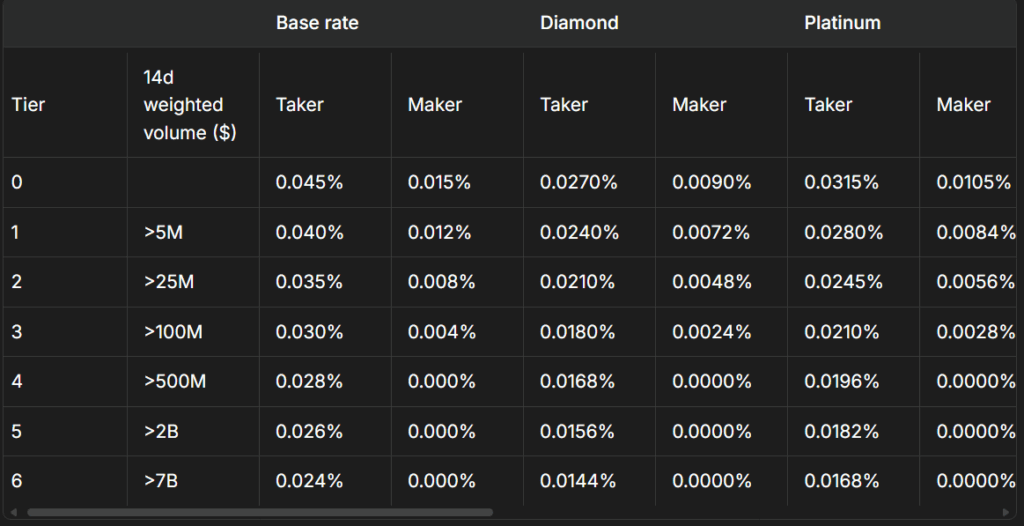Viewport: 1024px width, 526px height.
Task: Select the >25M volume cell
Action: (x=168, y=282)
